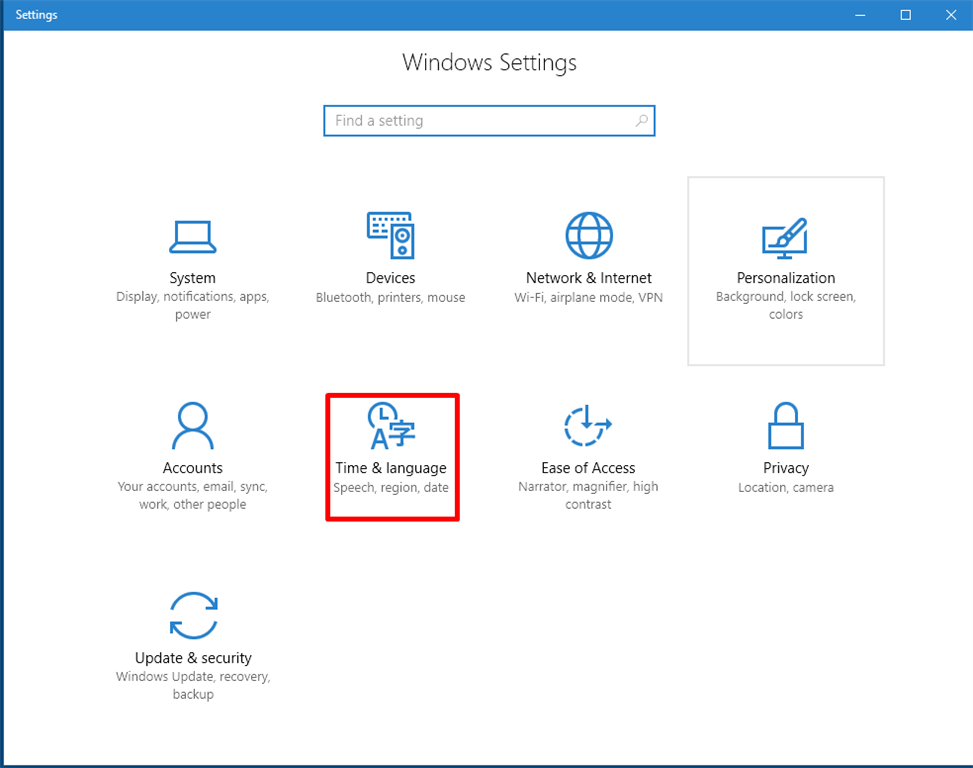Click the Ease of Access label
The height and width of the screenshot is (768, 973).
[588, 468]
